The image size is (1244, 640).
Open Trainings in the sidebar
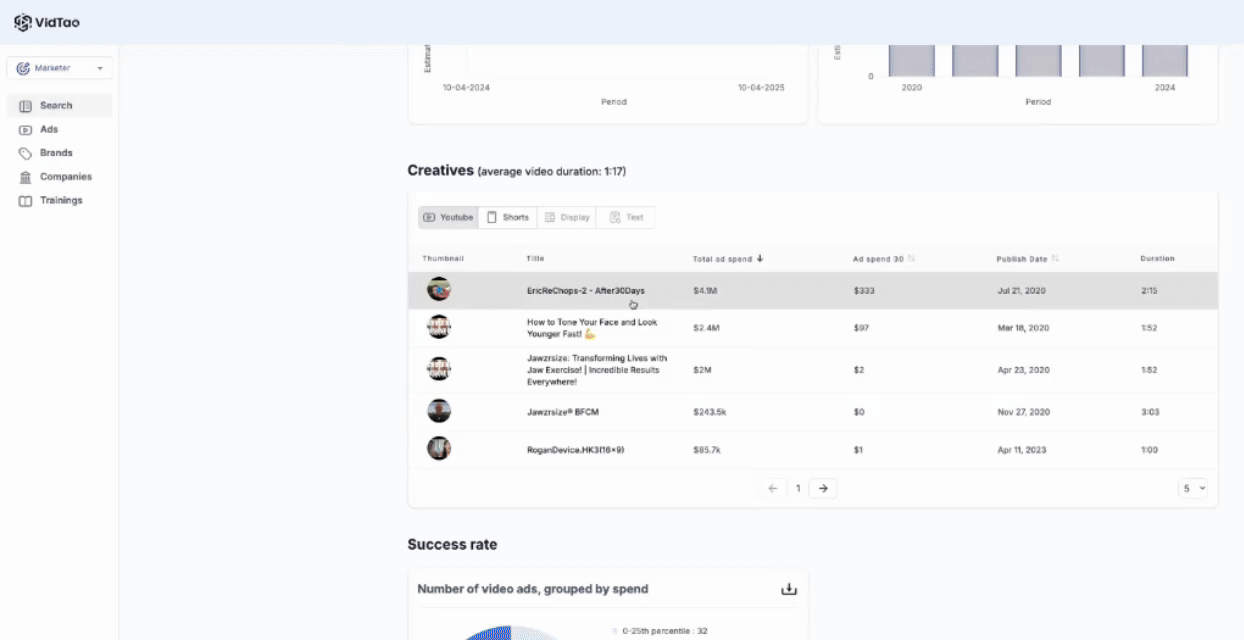click(x=61, y=200)
